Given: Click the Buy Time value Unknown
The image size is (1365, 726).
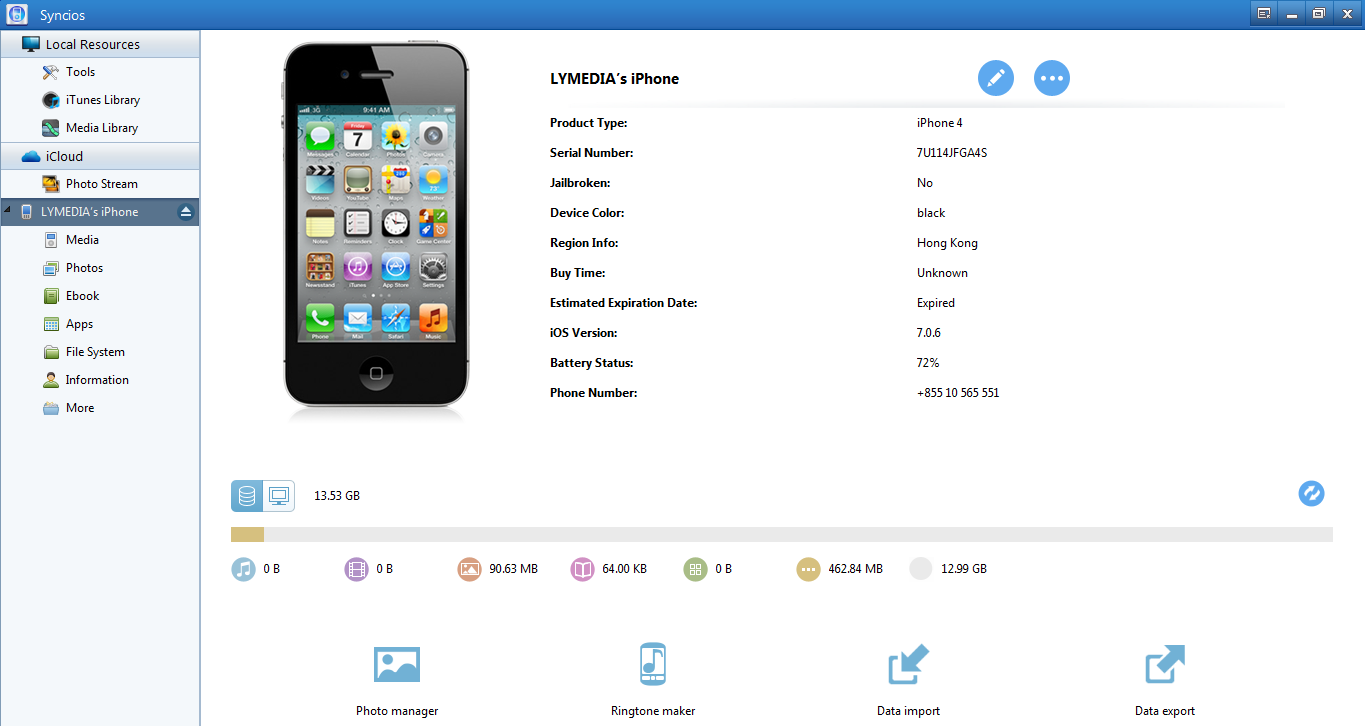Looking at the screenshot, I should point(942,273).
